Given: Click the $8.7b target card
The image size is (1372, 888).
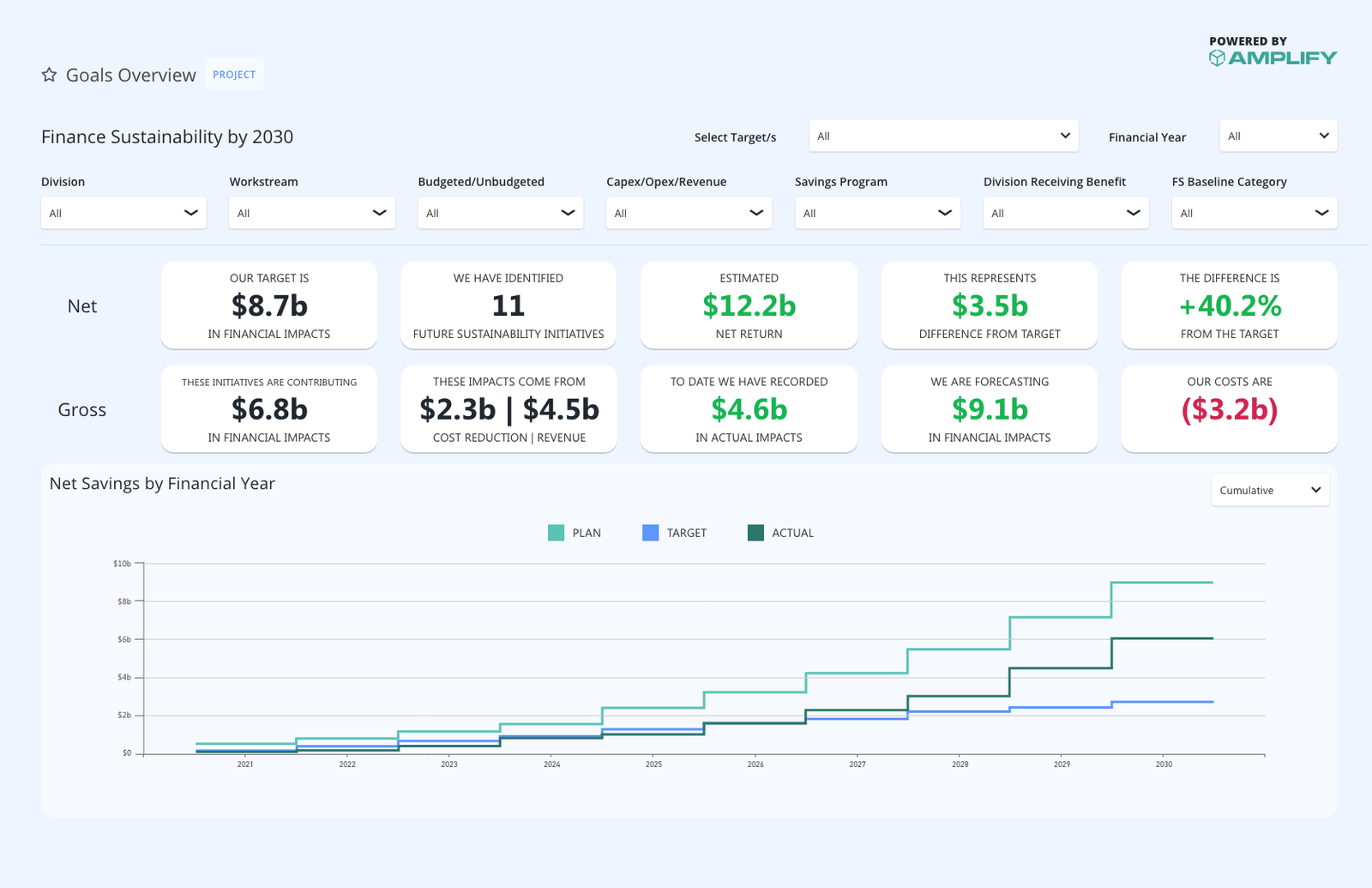Looking at the screenshot, I should click(x=268, y=305).
